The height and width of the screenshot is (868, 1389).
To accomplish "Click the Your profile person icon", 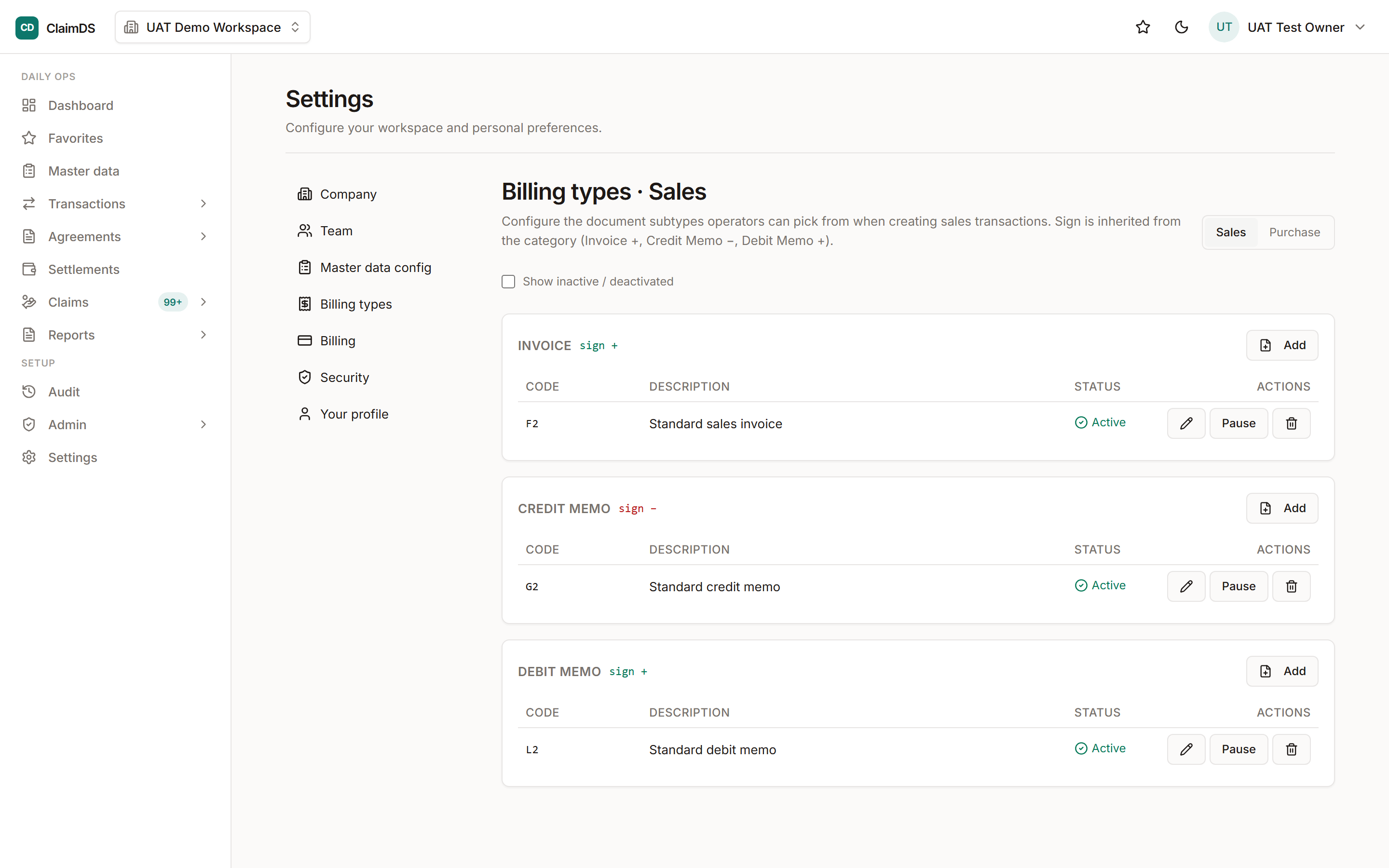I will (x=305, y=415).
